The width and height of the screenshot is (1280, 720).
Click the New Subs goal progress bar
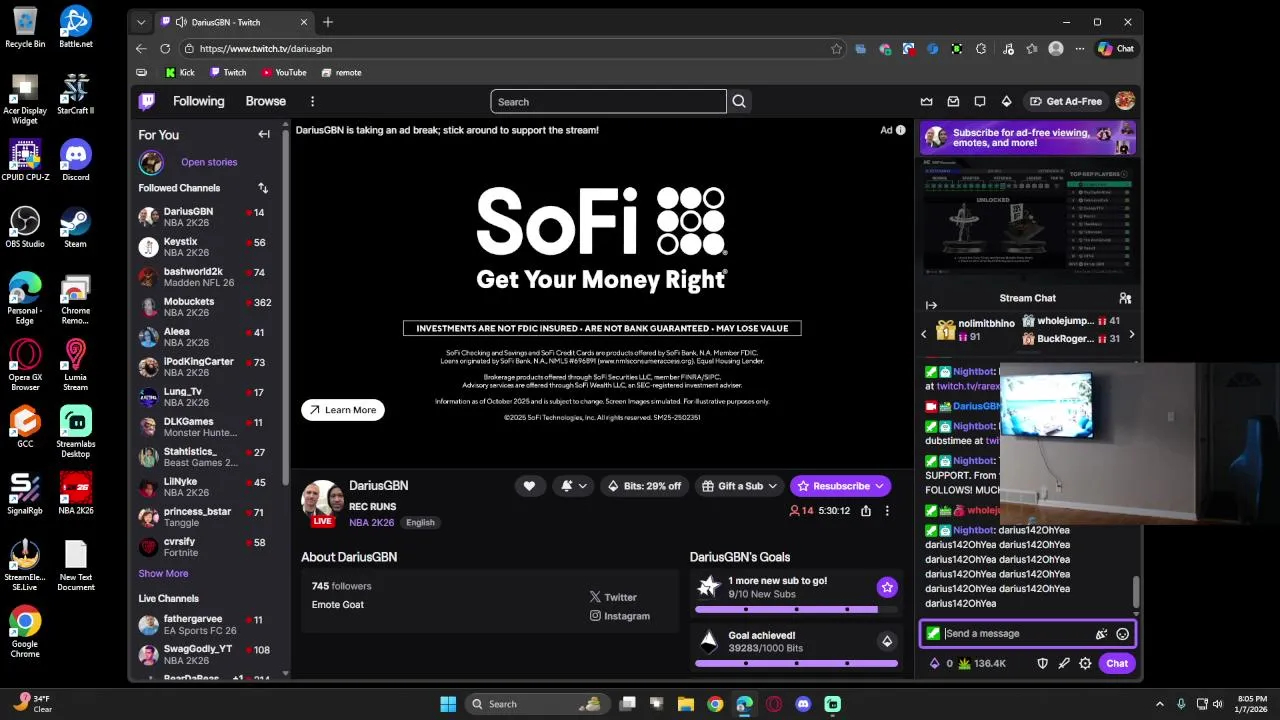coord(796,609)
